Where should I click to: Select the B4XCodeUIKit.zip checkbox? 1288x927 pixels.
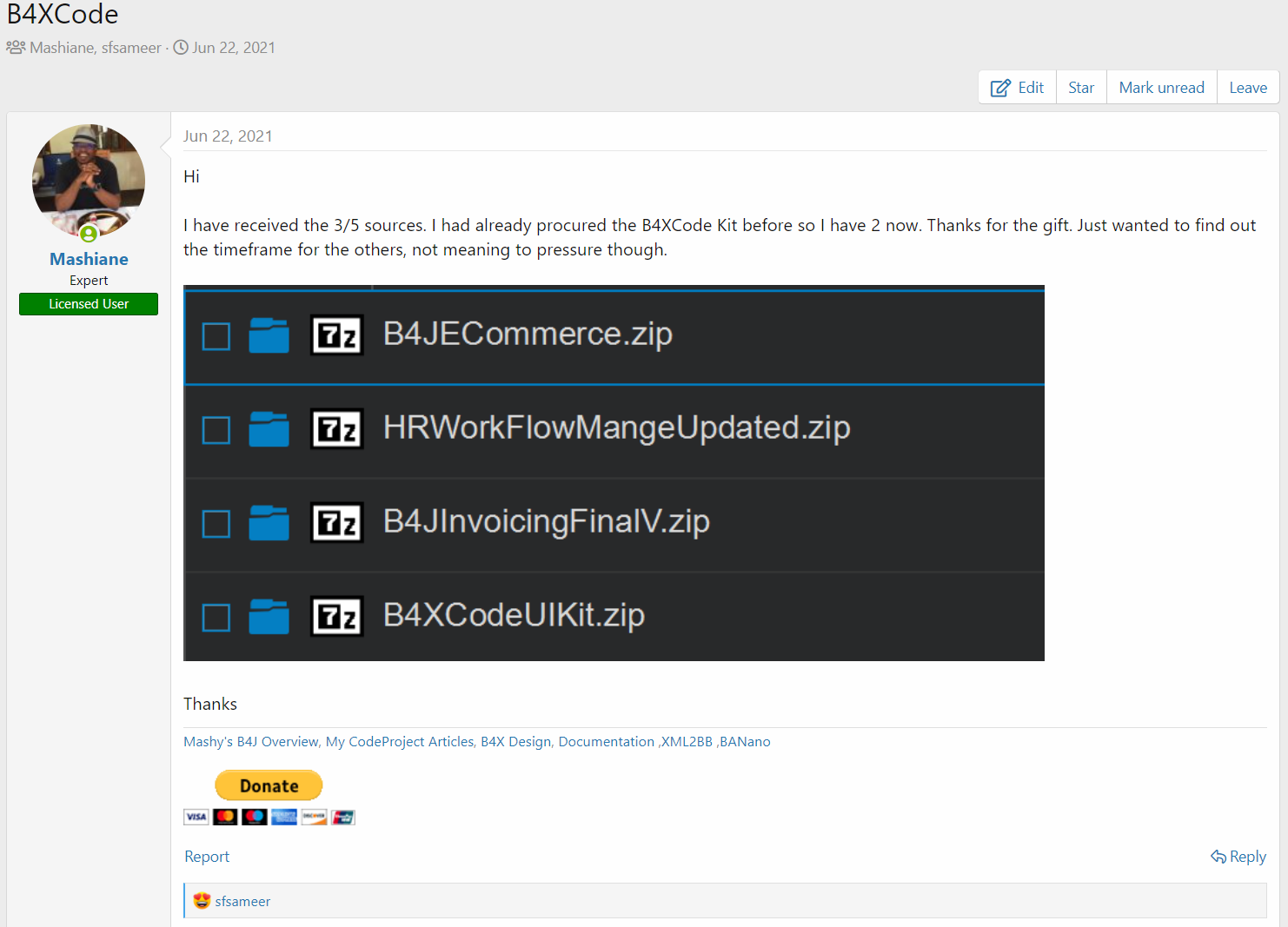(x=216, y=618)
